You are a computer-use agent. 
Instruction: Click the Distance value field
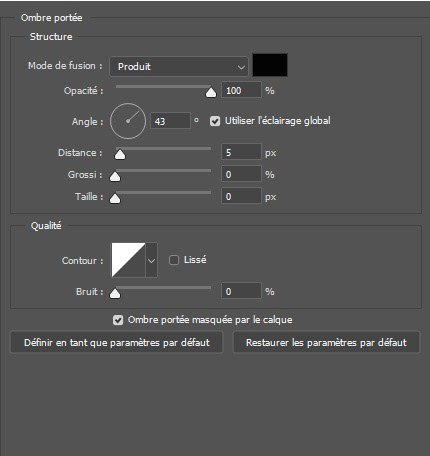tap(241, 152)
